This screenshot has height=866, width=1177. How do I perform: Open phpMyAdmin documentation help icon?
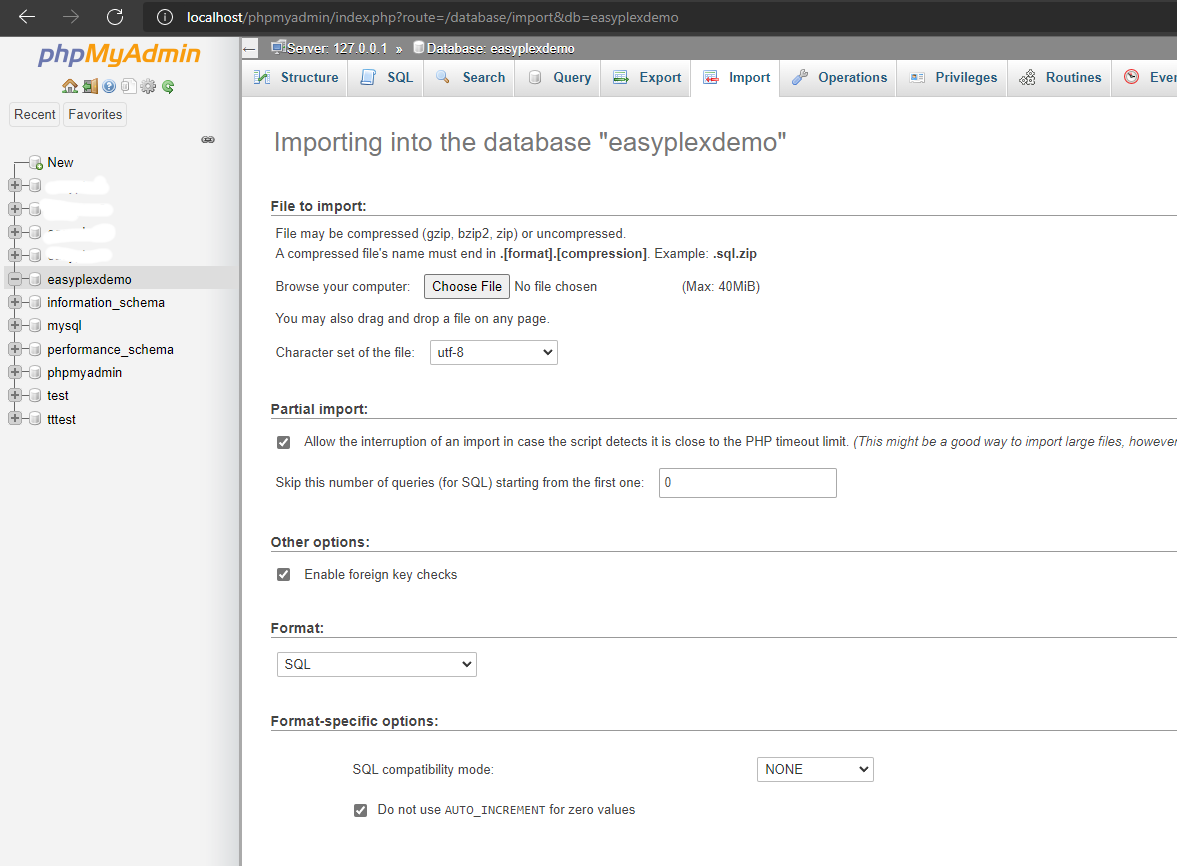click(109, 87)
